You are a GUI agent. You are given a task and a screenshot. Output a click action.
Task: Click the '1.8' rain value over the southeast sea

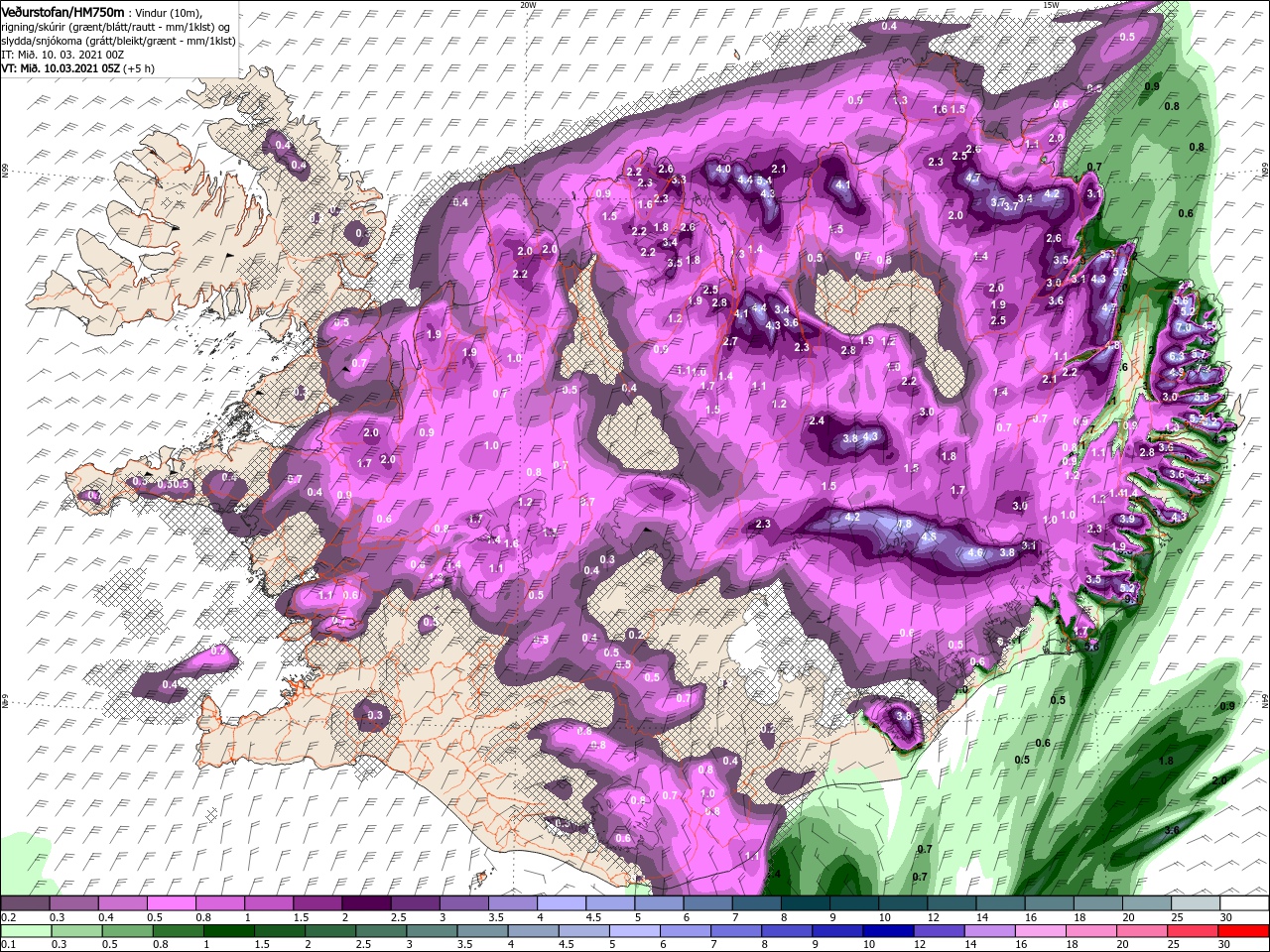pyautogui.click(x=1167, y=761)
